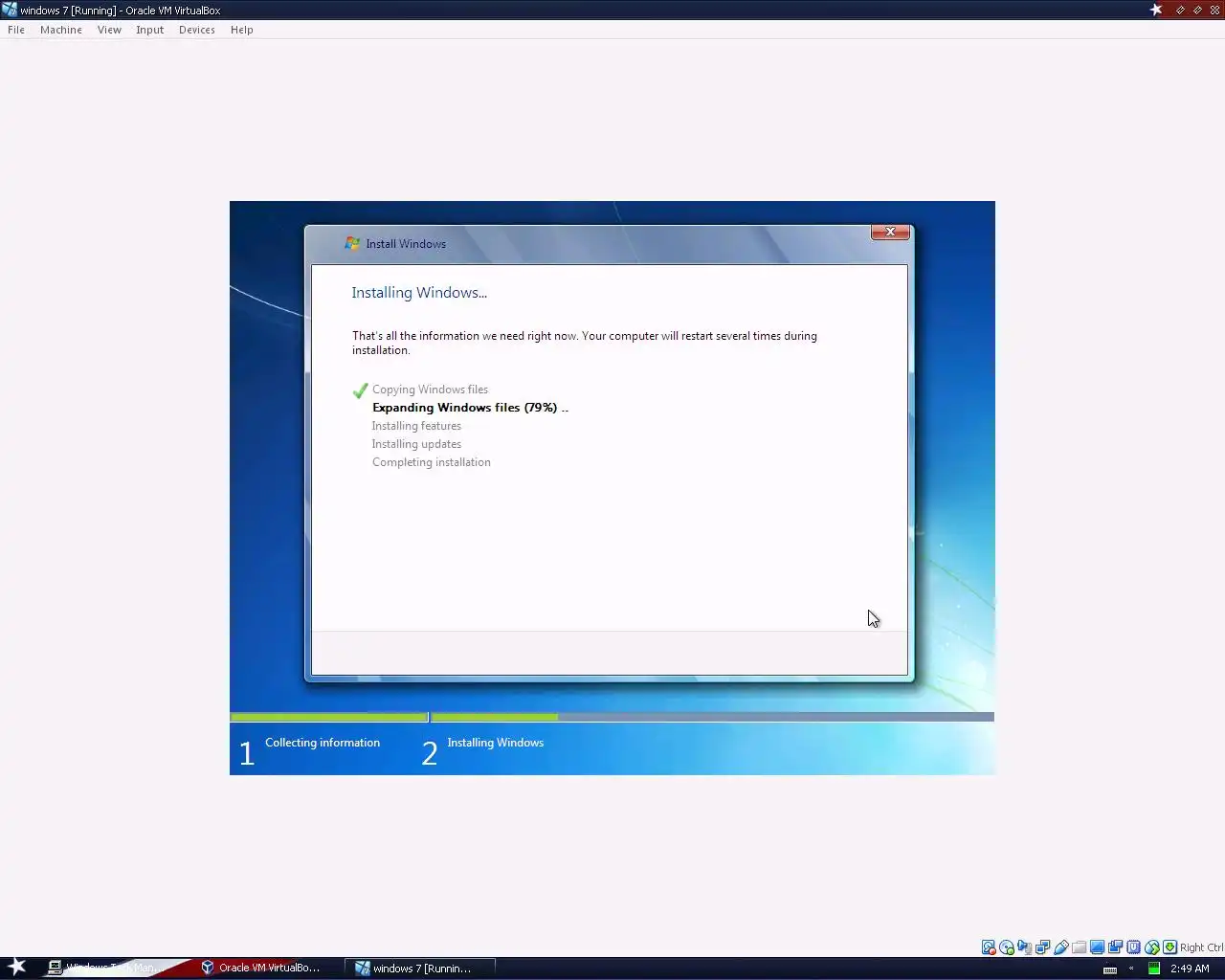Image resolution: width=1225 pixels, height=980 pixels.
Task: Click the Copying Windows files text
Action: (430, 390)
